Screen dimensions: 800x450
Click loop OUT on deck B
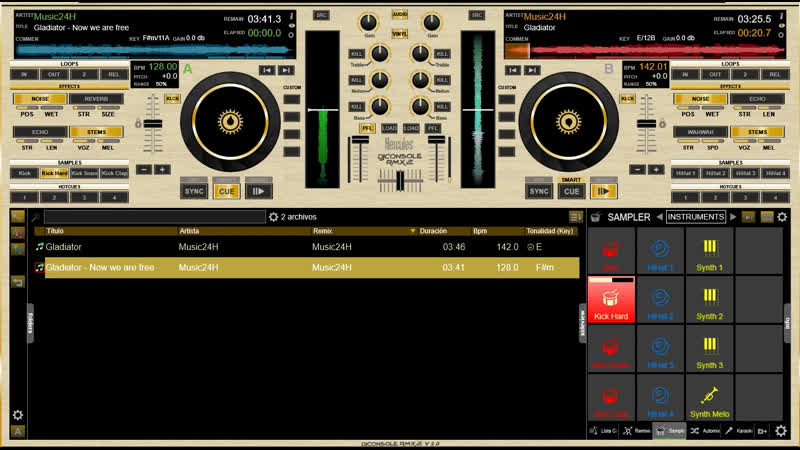(715, 74)
